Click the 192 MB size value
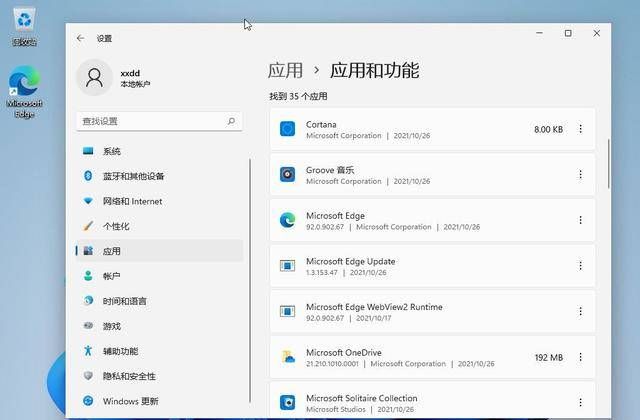Screen dimensions: 640x420 [x=549, y=358]
